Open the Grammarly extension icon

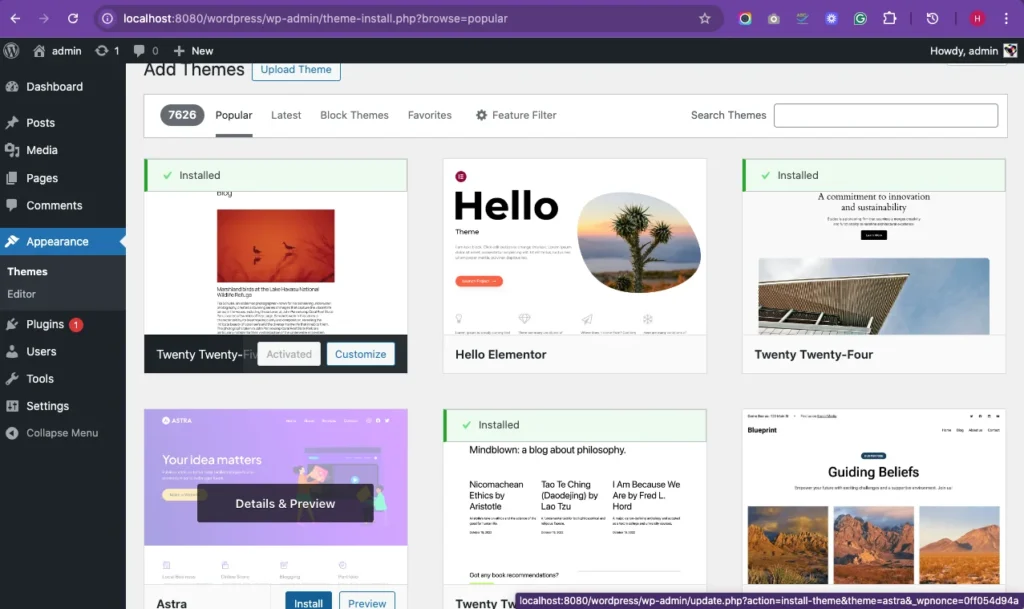860,18
